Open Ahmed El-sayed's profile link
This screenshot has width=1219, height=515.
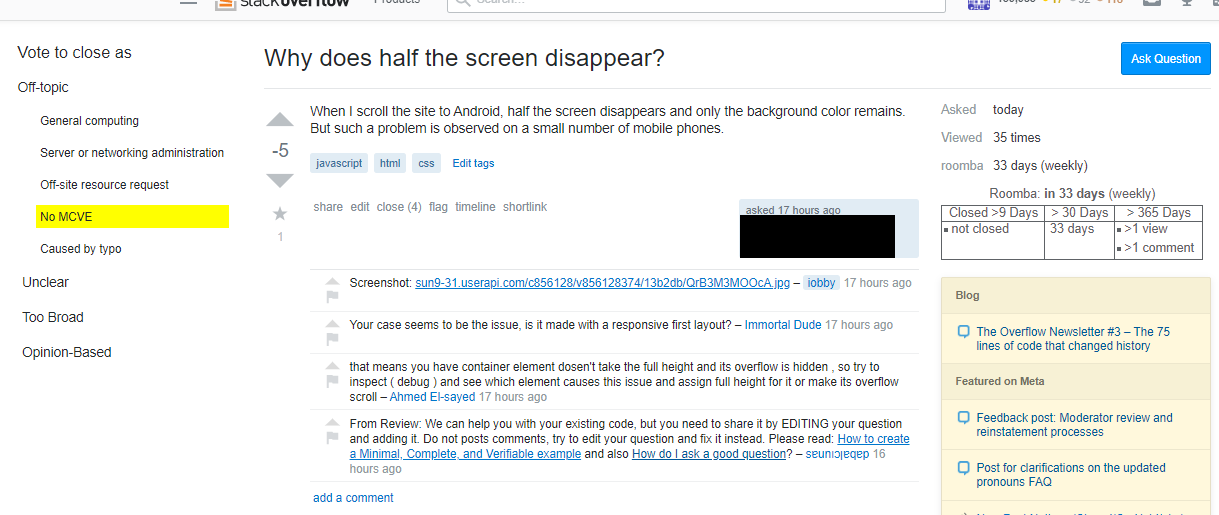click(432, 397)
